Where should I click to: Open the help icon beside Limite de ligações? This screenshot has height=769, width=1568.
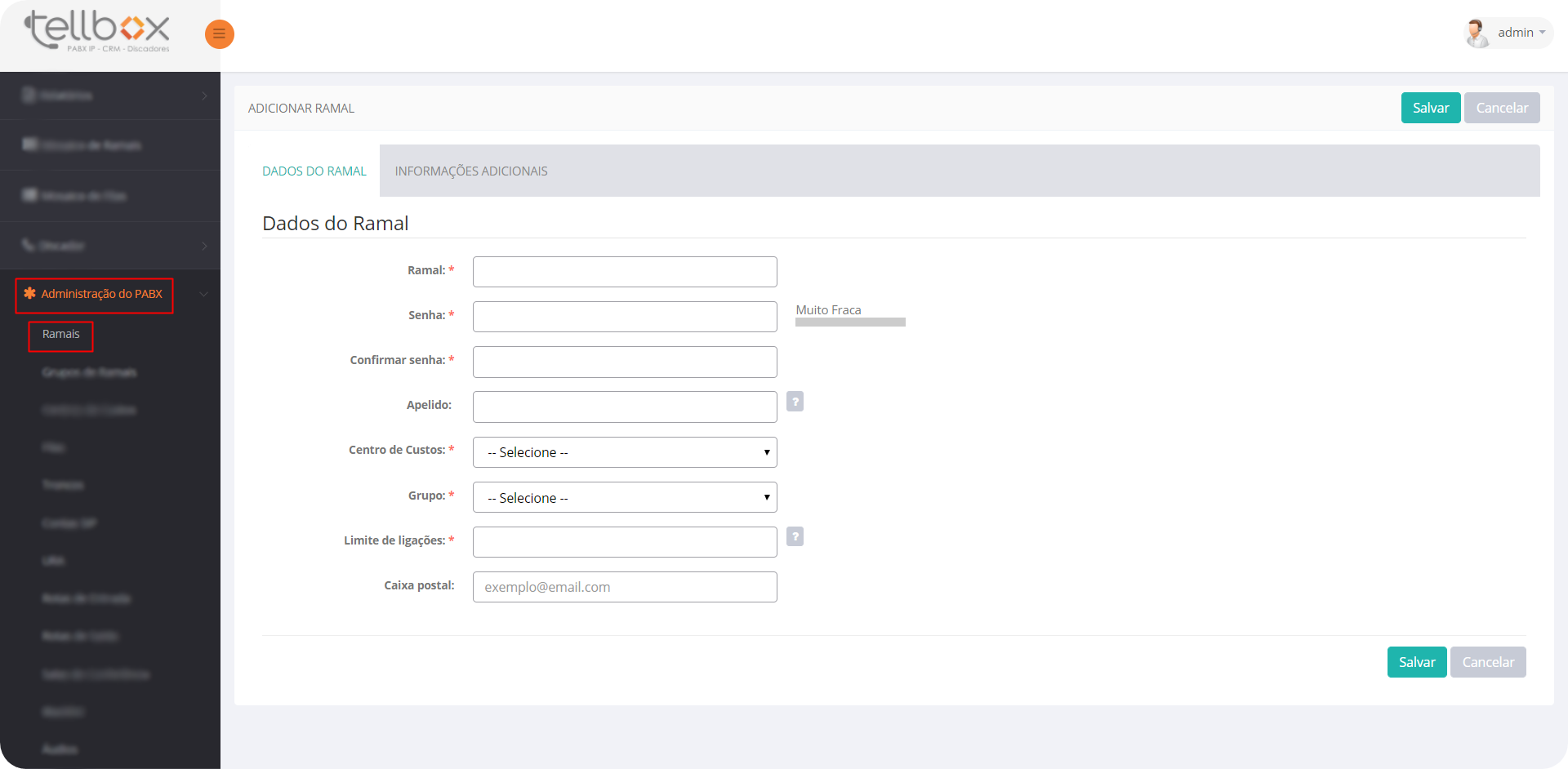click(x=795, y=536)
